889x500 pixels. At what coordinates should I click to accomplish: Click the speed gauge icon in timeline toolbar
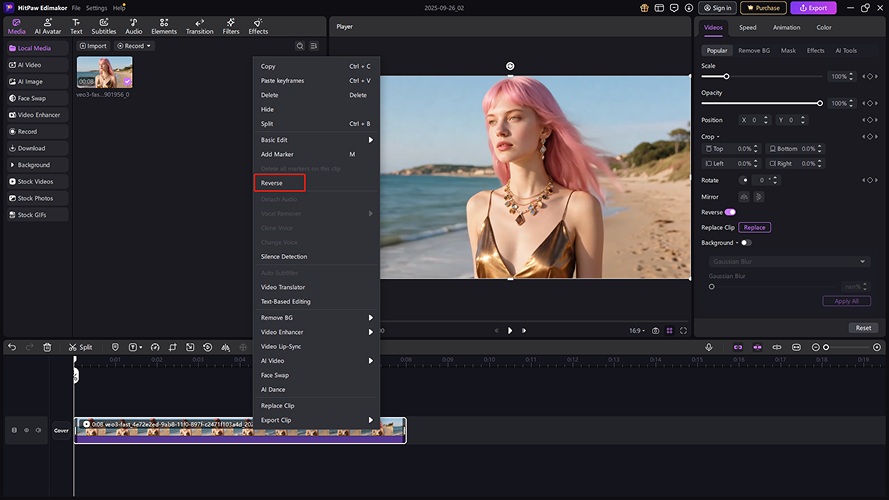tap(155, 347)
